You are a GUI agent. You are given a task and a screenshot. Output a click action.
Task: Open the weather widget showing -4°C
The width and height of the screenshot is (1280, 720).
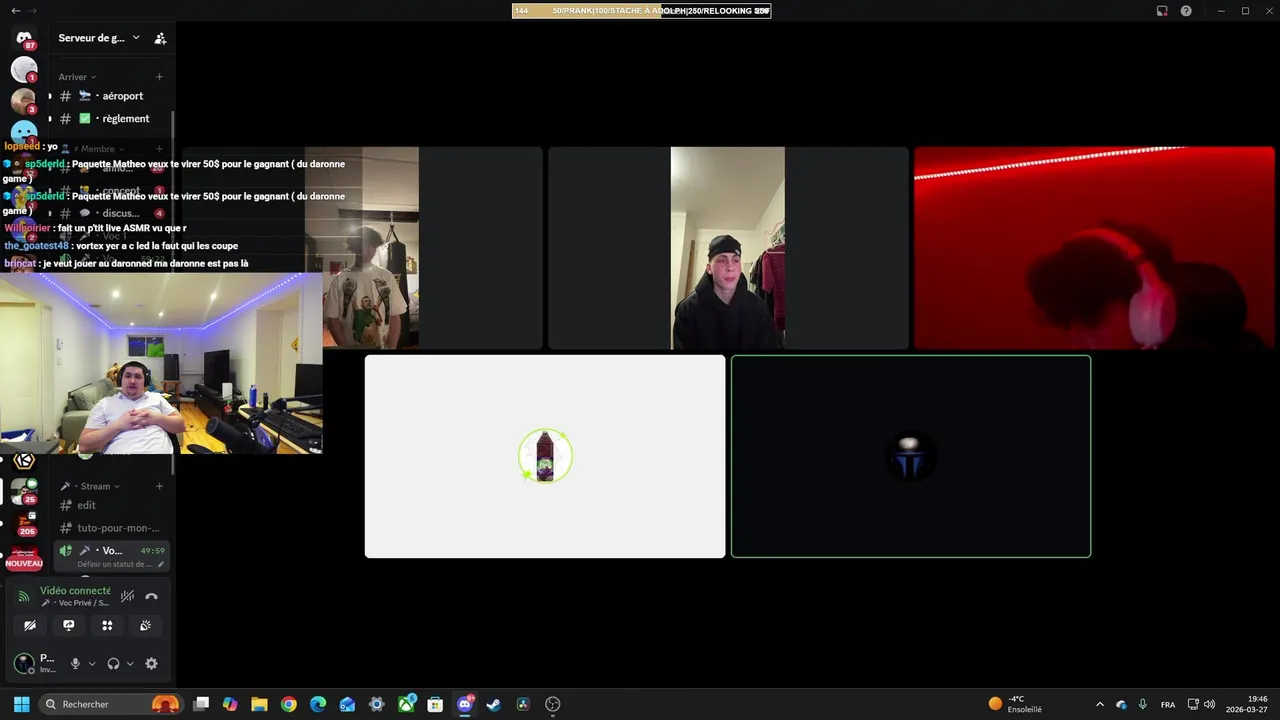coord(1015,704)
